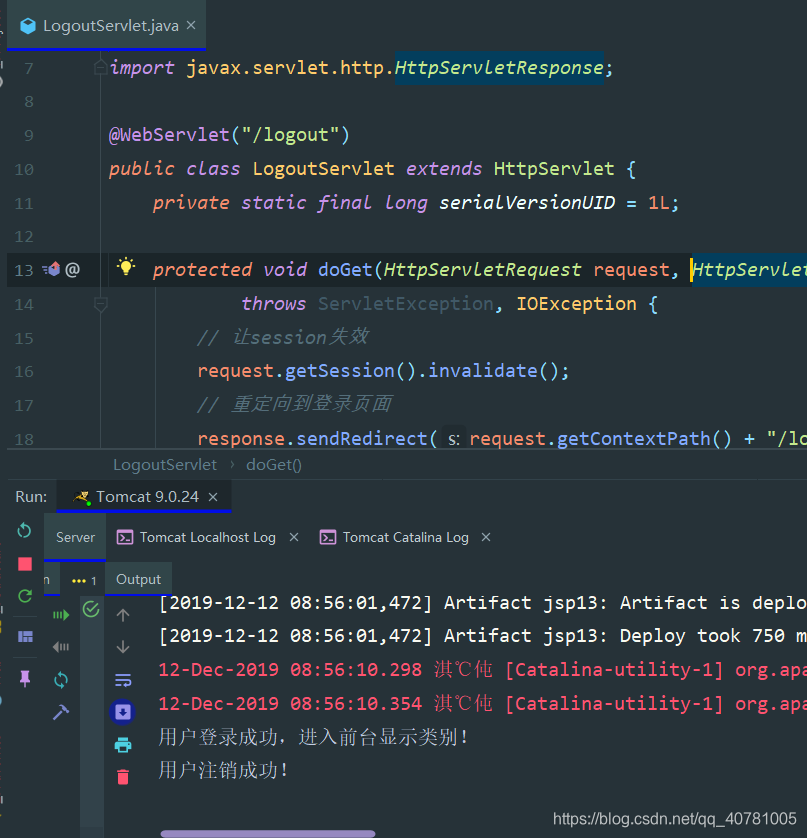The image size is (807, 838).
Task: Print the console output
Action: coord(121,745)
